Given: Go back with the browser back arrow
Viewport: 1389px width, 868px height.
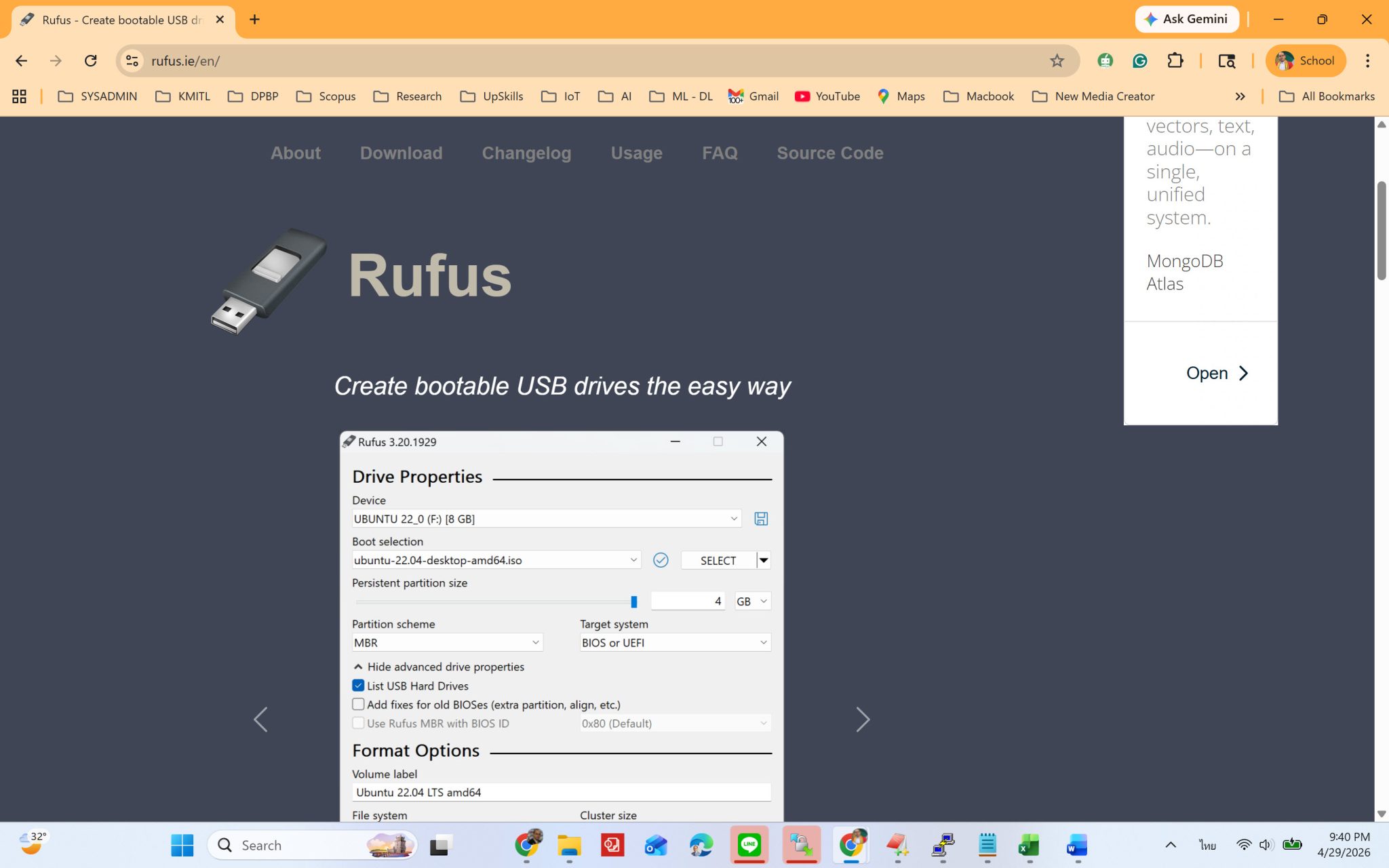Looking at the screenshot, I should (x=21, y=61).
